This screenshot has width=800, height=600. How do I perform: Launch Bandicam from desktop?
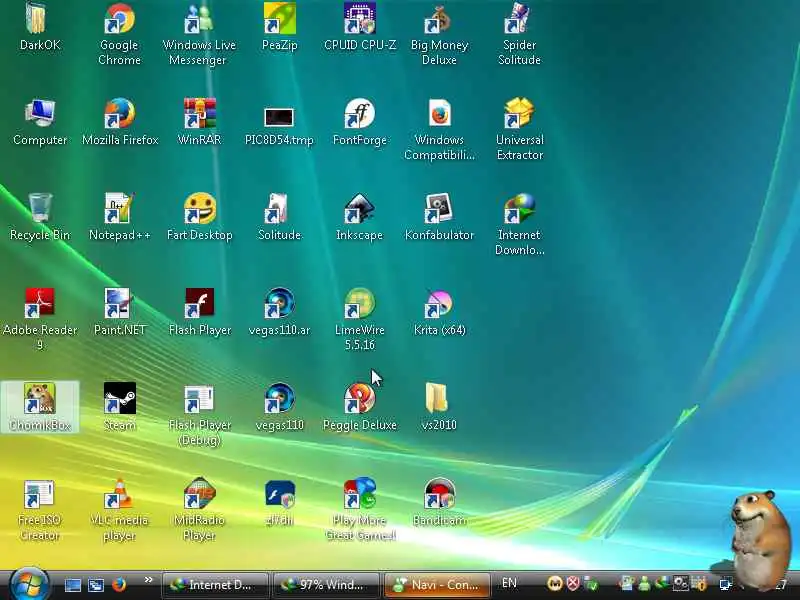coord(439,494)
